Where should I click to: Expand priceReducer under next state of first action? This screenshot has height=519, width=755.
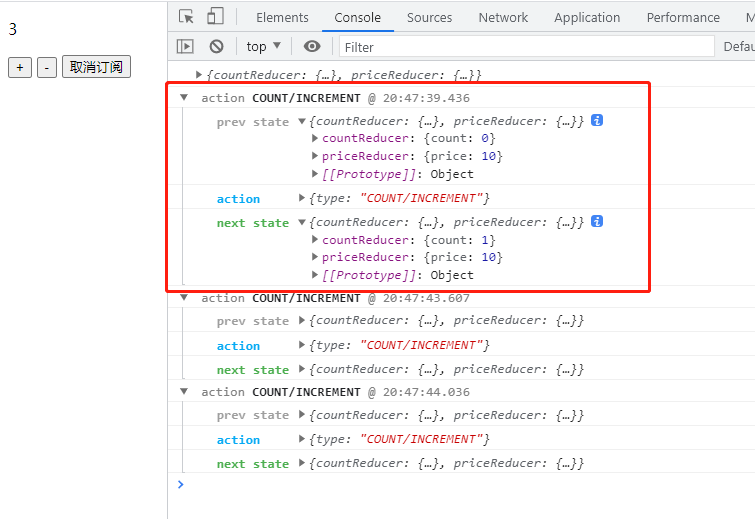coord(314,257)
